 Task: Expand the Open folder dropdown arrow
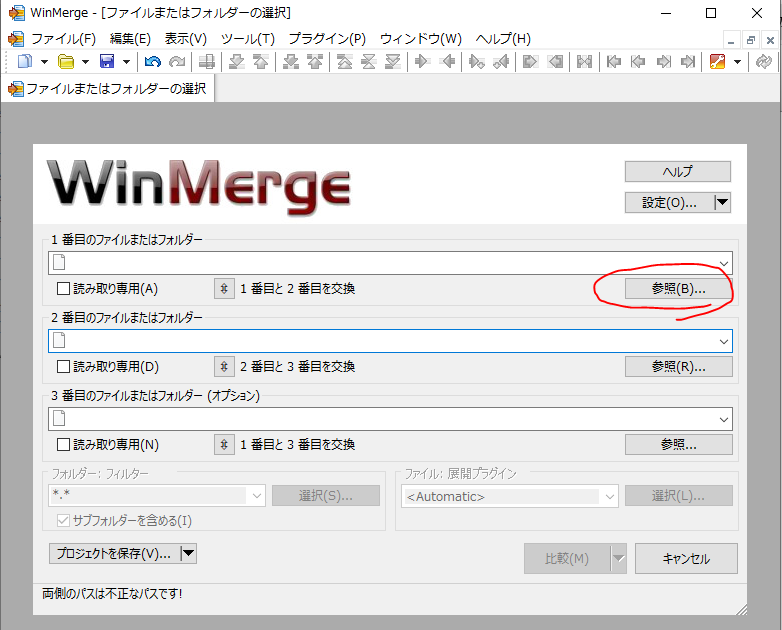(85, 62)
